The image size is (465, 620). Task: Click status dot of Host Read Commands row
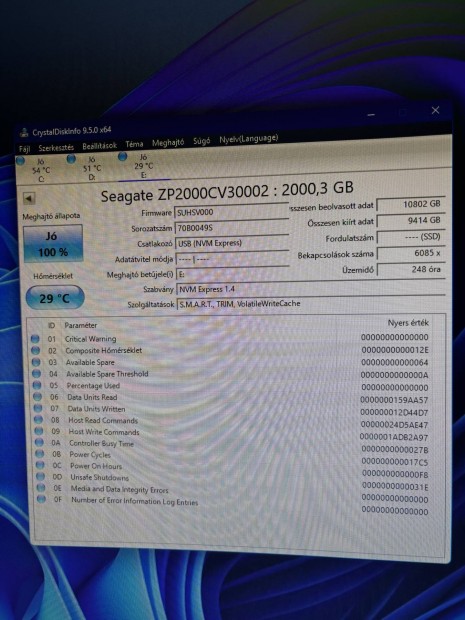[38, 419]
